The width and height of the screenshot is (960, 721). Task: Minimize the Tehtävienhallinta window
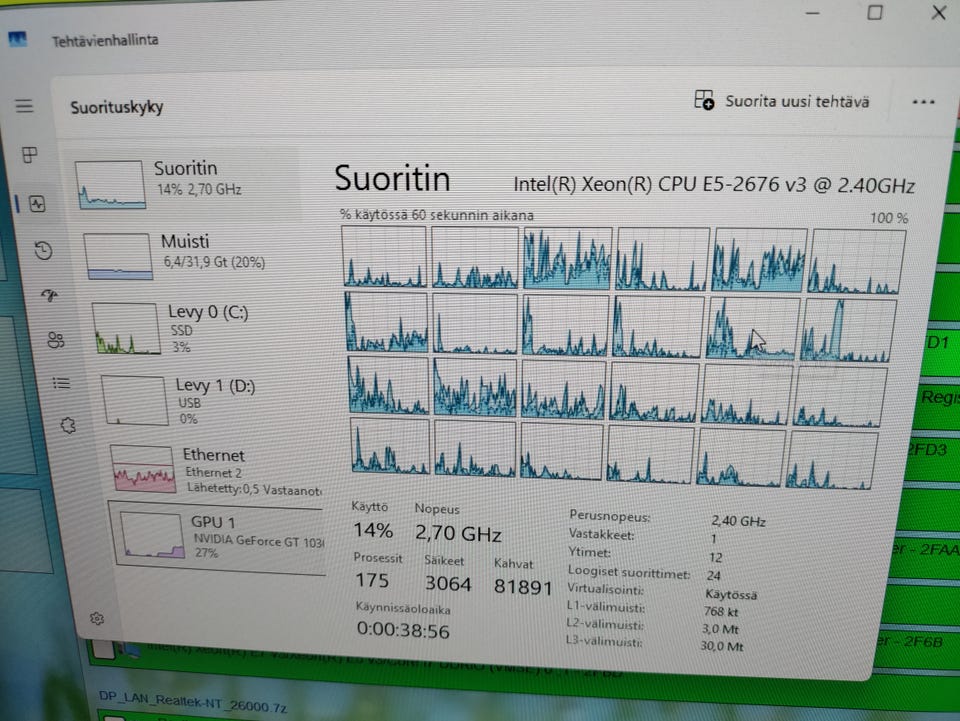(812, 13)
